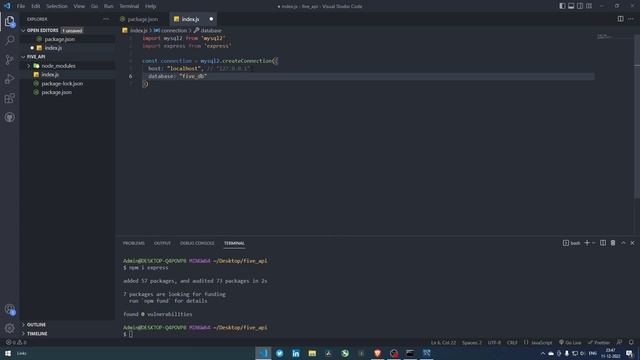Viewport: 640px width, 360px height.
Task: Open the Search view in activity bar
Action: [9, 40]
